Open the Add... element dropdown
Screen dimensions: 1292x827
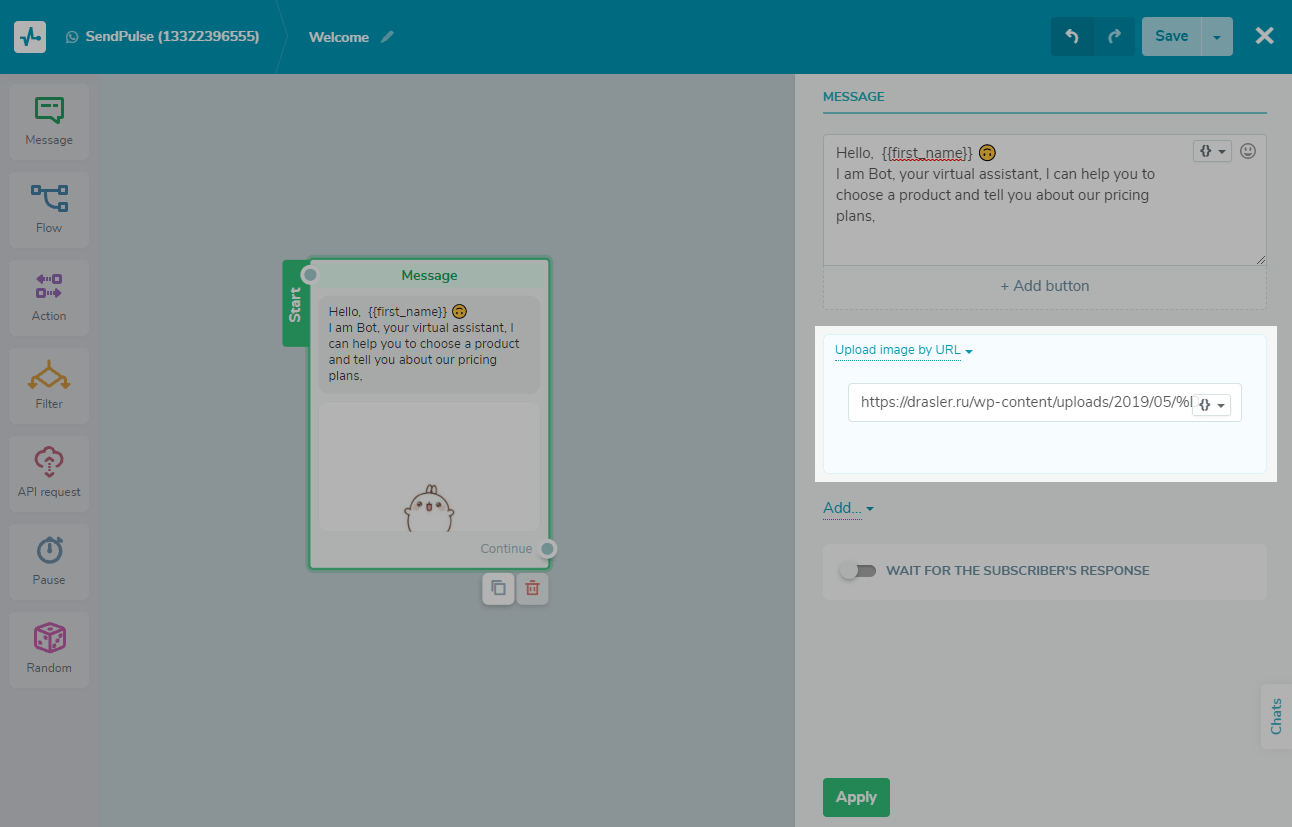coord(848,508)
